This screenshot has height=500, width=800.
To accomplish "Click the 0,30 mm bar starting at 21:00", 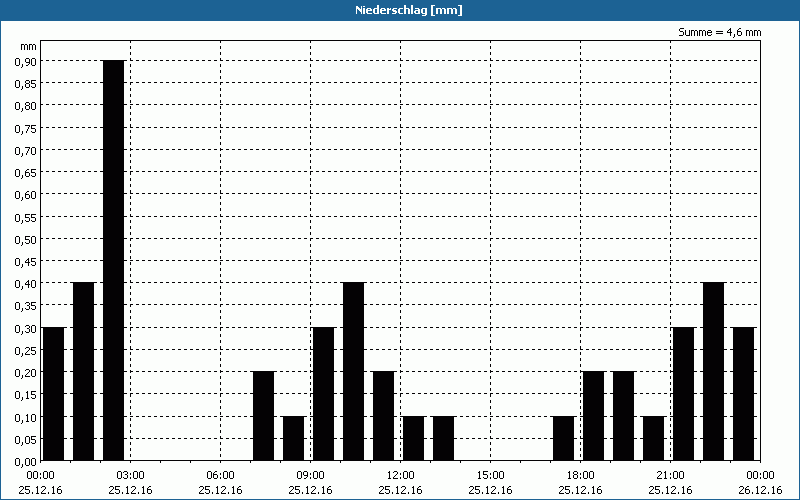I will click(684, 393).
